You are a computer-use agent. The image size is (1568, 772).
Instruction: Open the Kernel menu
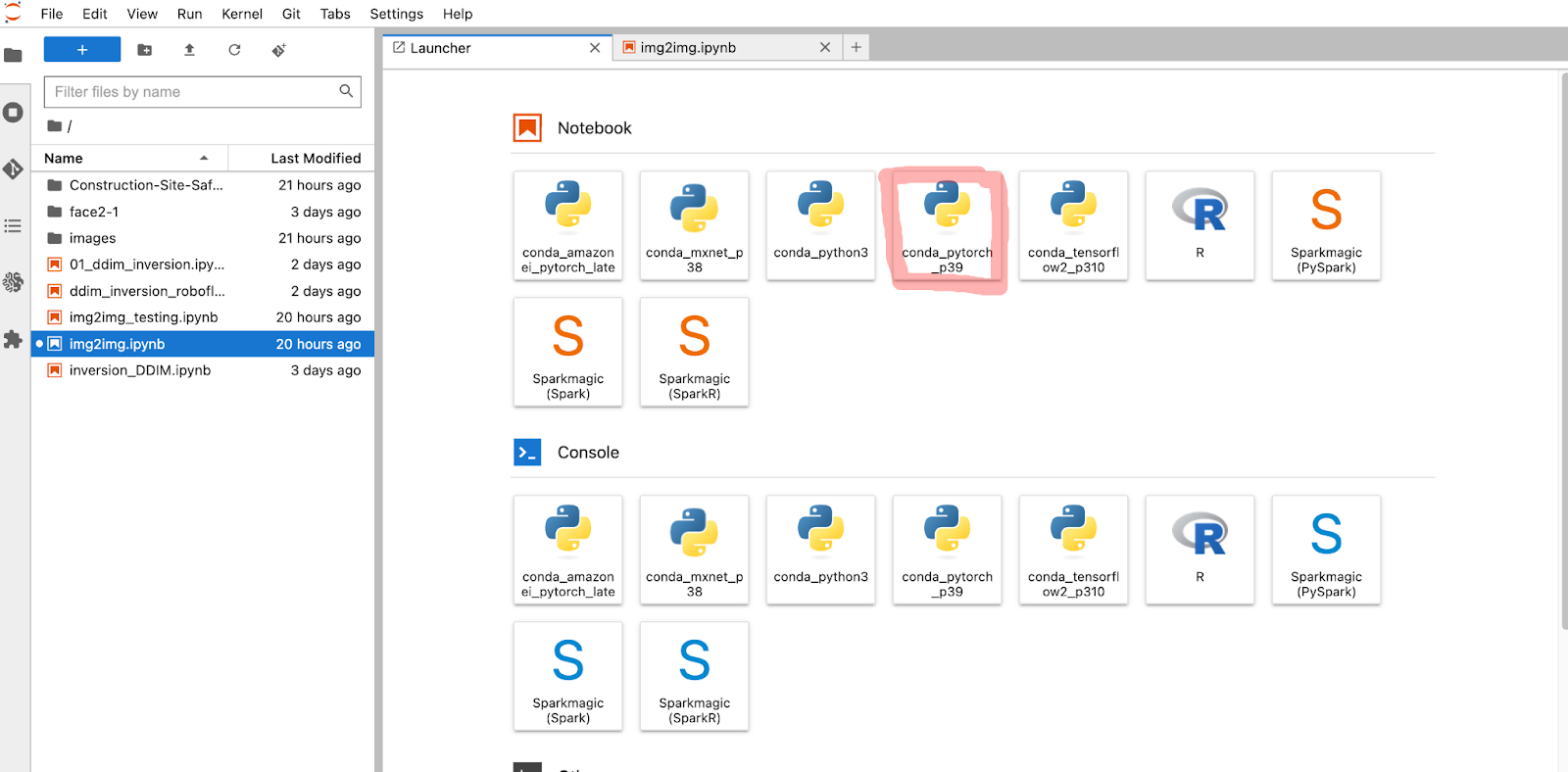pyautogui.click(x=242, y=14)
